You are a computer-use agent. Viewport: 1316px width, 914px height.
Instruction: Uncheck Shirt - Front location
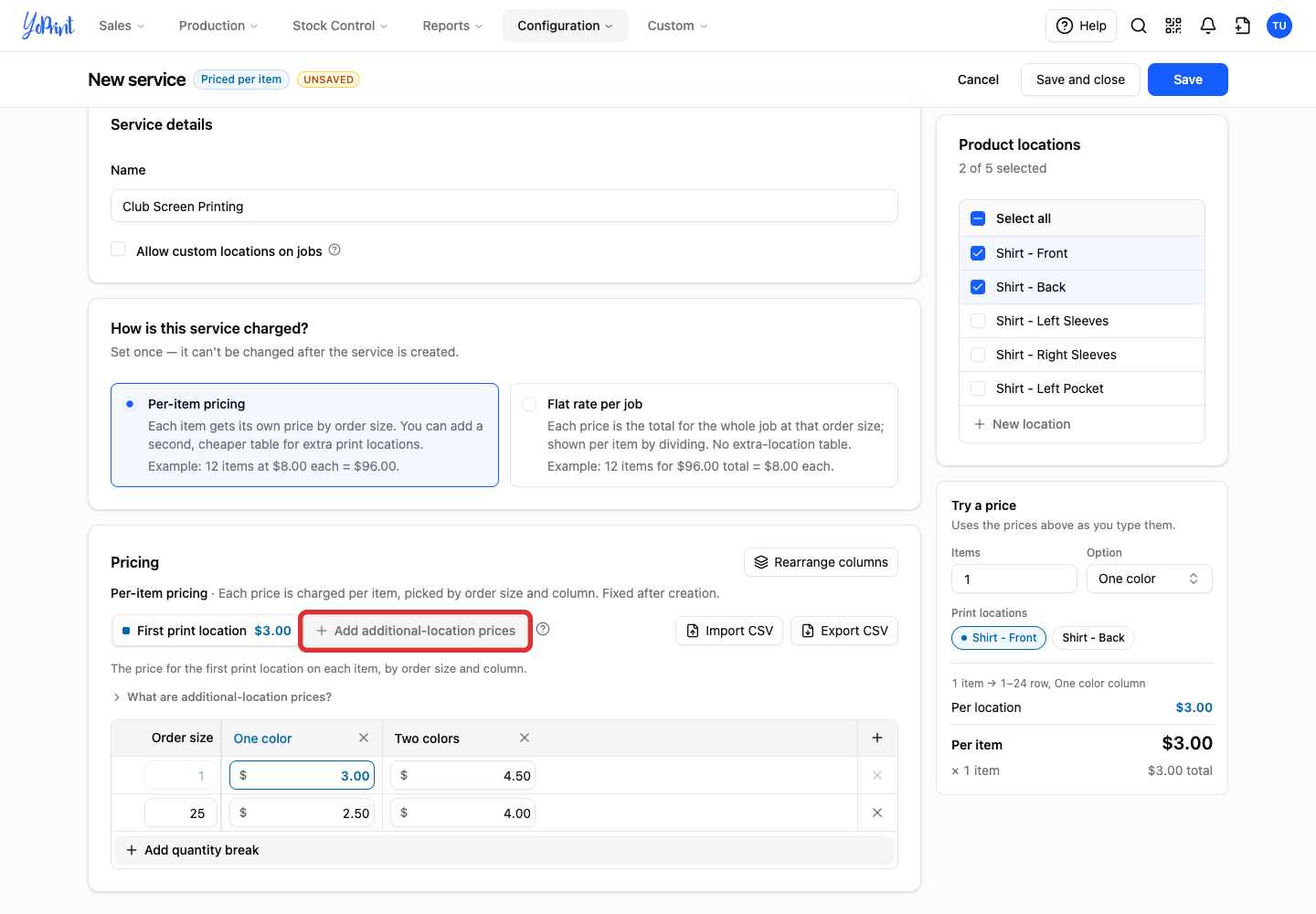pyautogui.click(x=978, y=253)
